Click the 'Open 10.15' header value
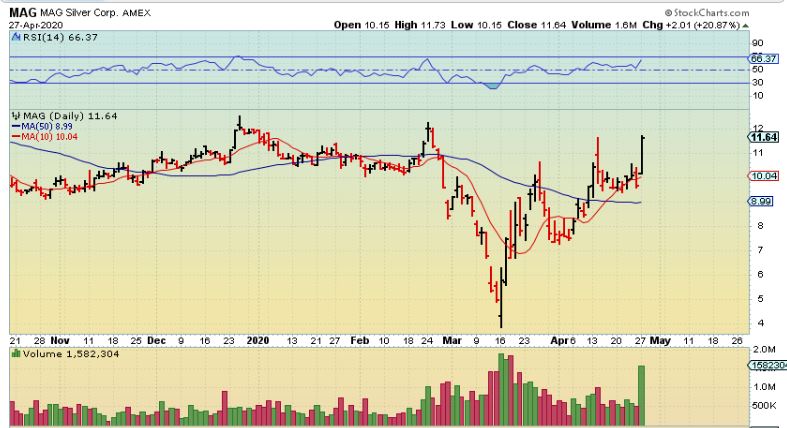Screen dimensions: 787x428 coord(361,25)
